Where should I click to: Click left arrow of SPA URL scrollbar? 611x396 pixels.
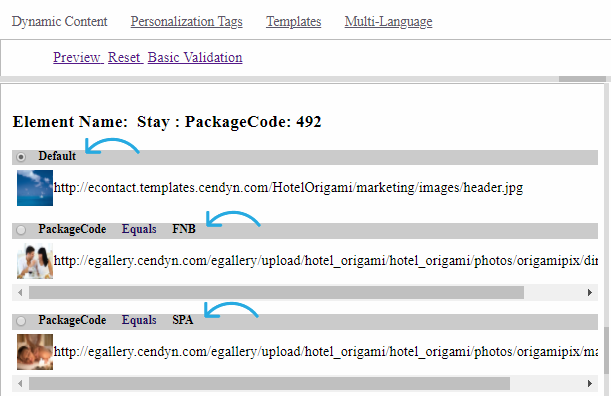[20, 384]
